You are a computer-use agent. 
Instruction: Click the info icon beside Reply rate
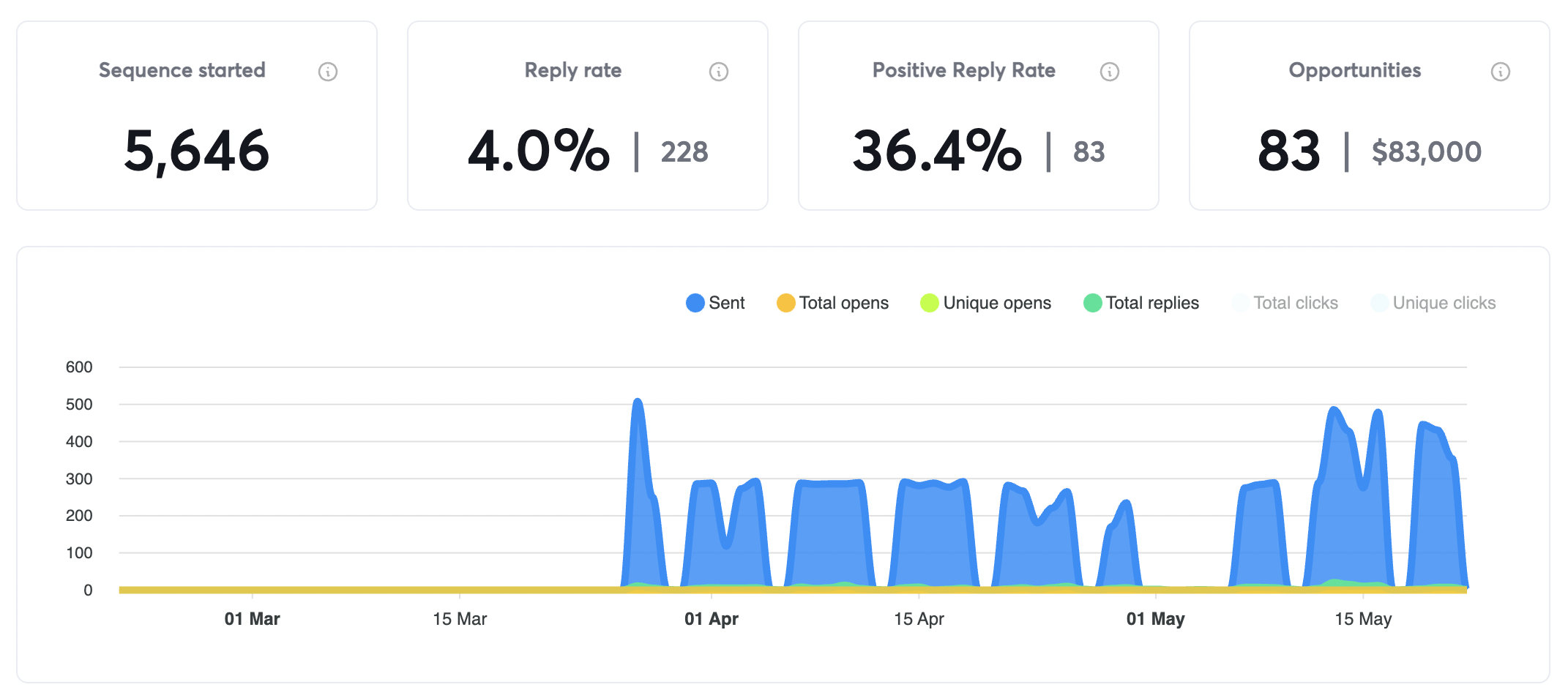coord(719,71)
